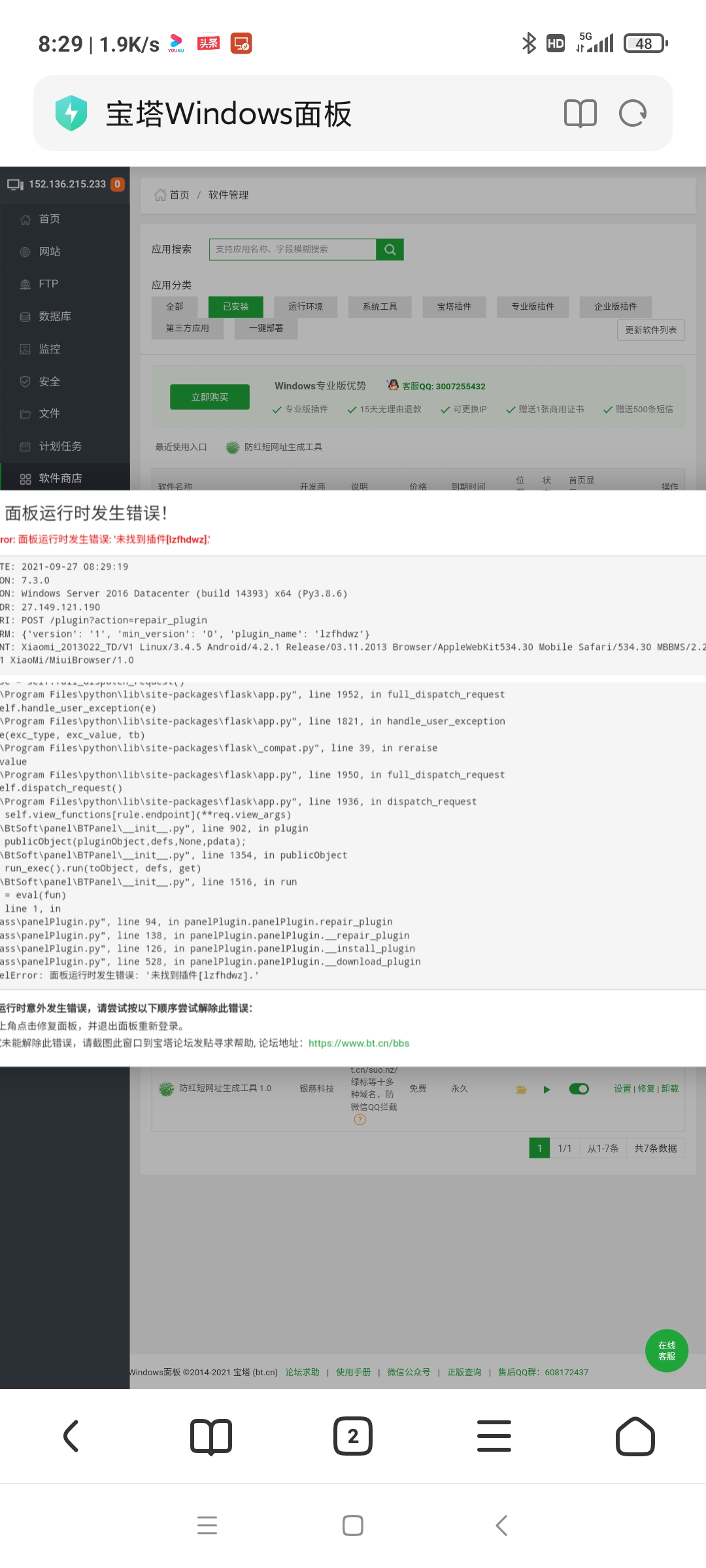Click the green search magnifier button
The width and height of the screenshot is (706, 1568).
390,249
